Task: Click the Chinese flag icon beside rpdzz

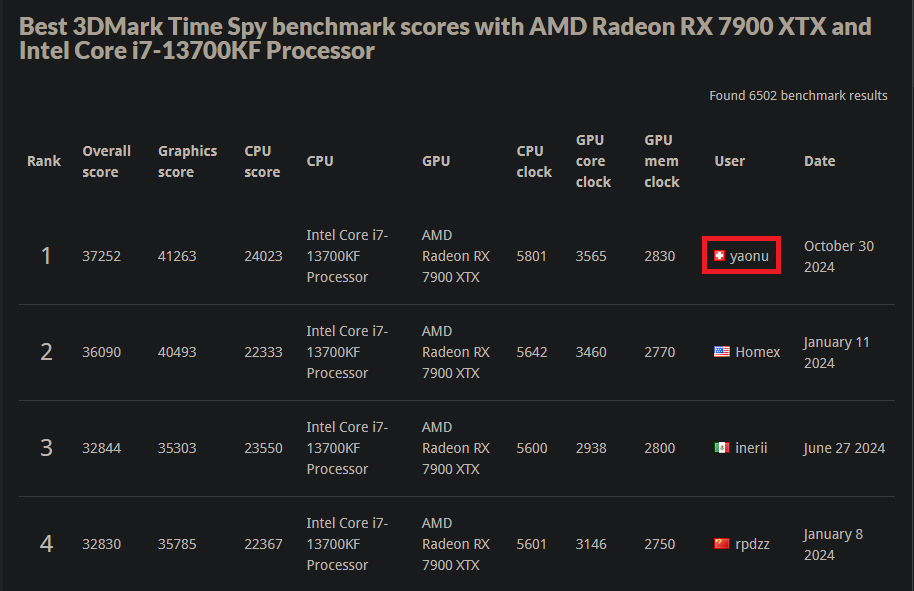Action: click(x=722, y=544)
